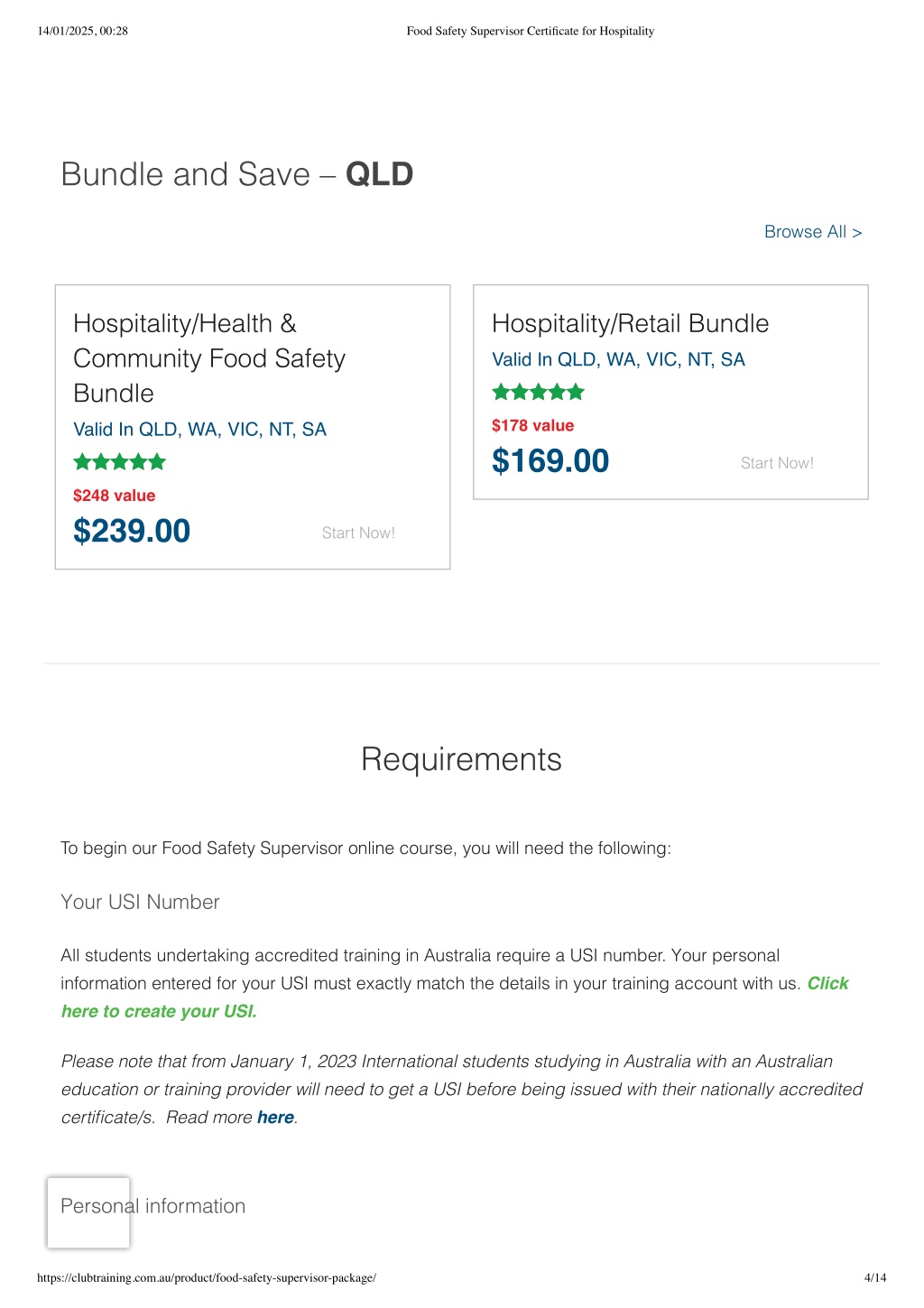
Task: Click the Personal information heading
Action: click(x=152, y=1206)
